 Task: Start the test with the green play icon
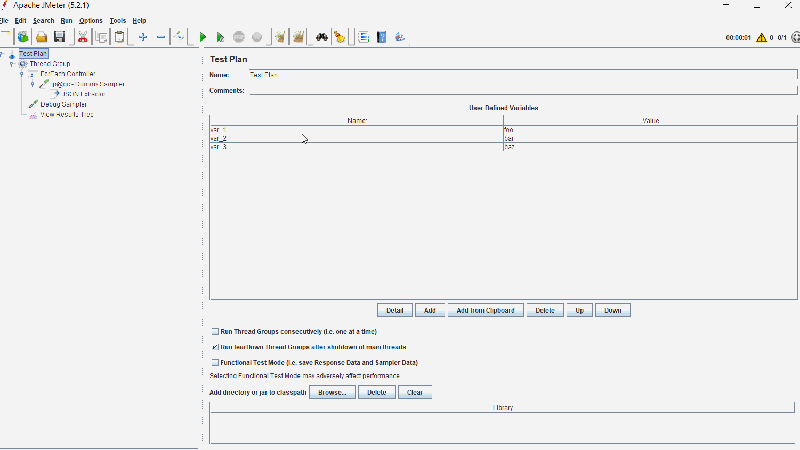click(203, 37)
